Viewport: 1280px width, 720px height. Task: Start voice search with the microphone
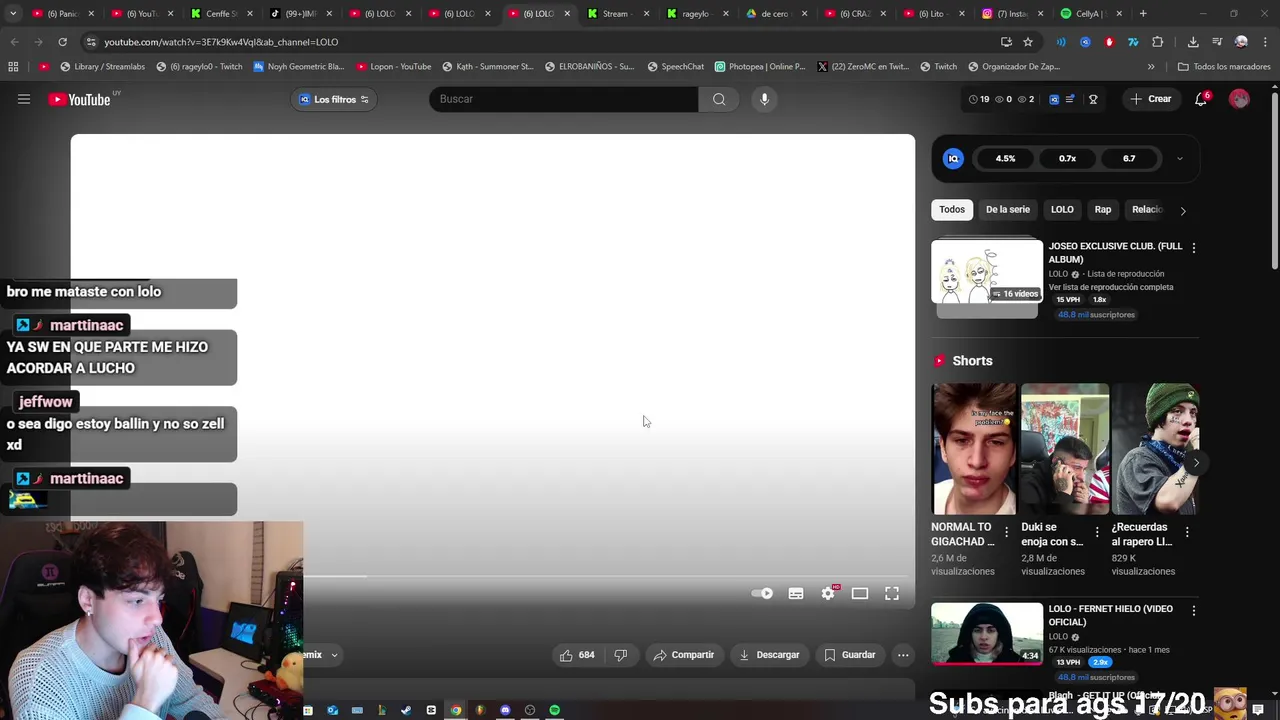(x=764, y=99)
